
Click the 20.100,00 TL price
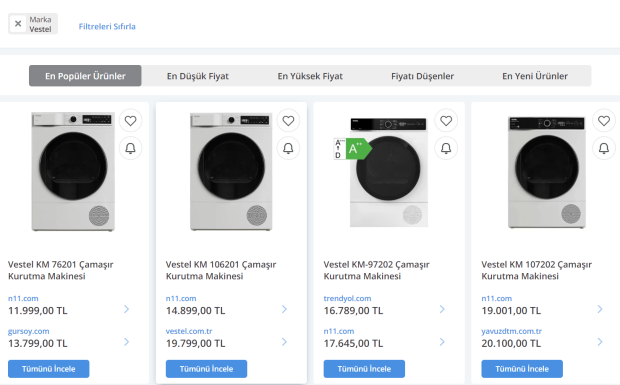[511, 343]
